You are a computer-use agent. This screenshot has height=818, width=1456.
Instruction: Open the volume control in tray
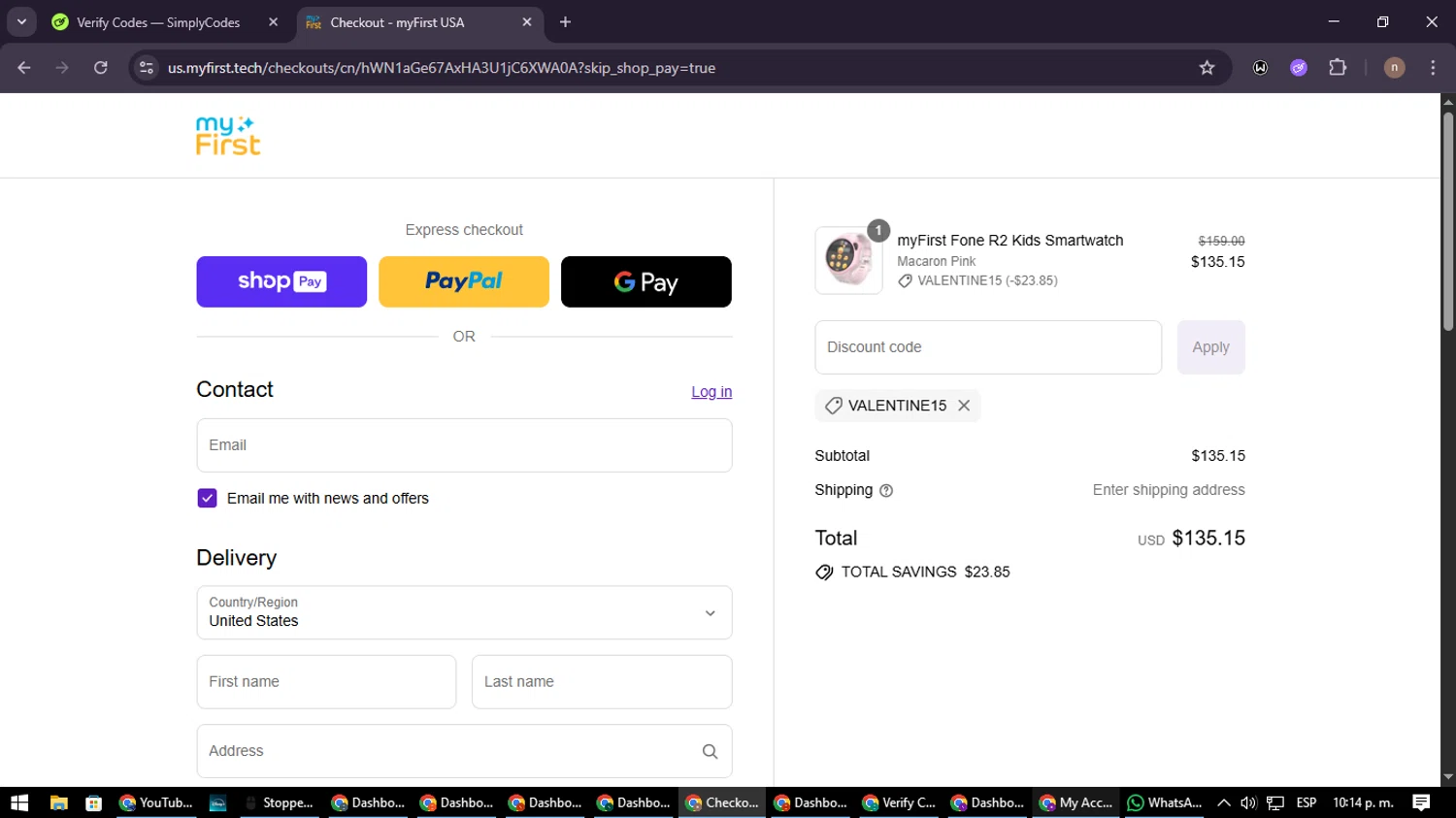(1248, 802)
